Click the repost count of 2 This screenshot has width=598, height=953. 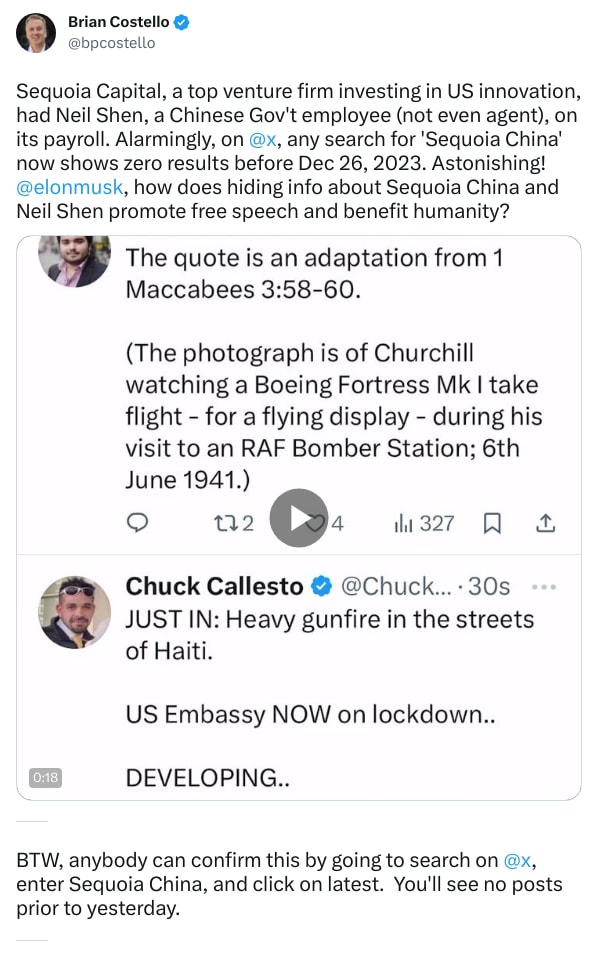pyautogui.click(x=248, y=522)
